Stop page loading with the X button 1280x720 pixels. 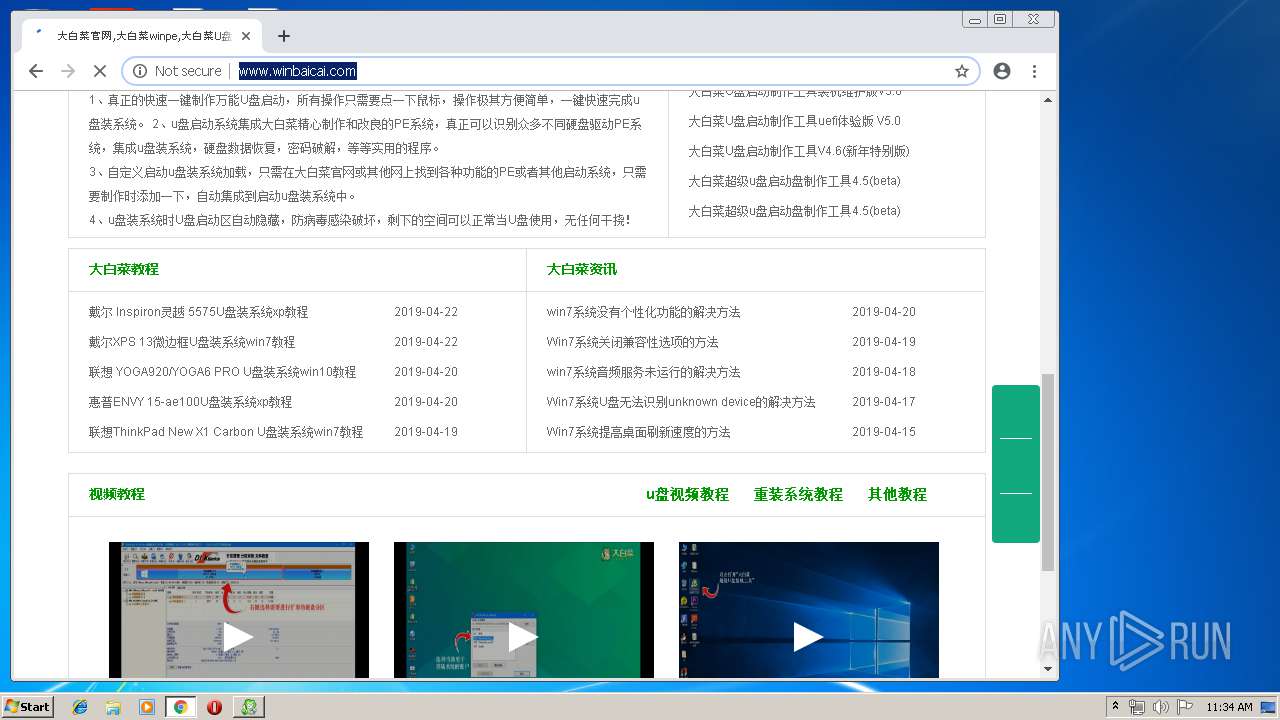[99, 71]
